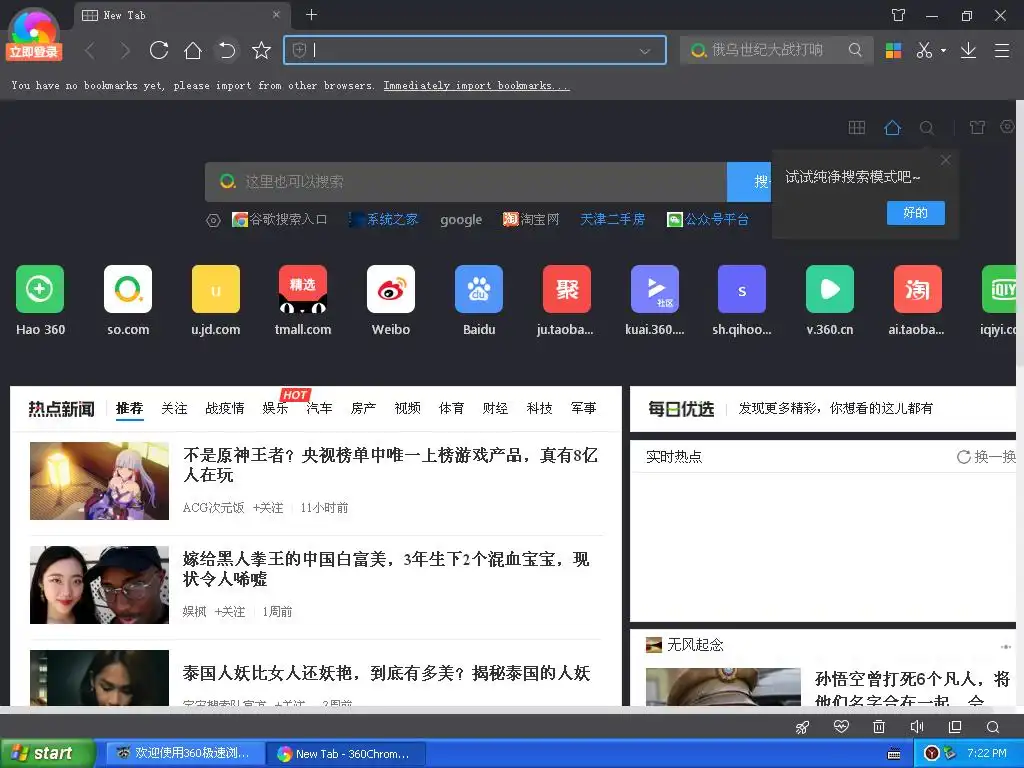The width and height of the screenshot is (1024, 768).
Task: Click the blue 搜 search button
Action: point(750,182)
